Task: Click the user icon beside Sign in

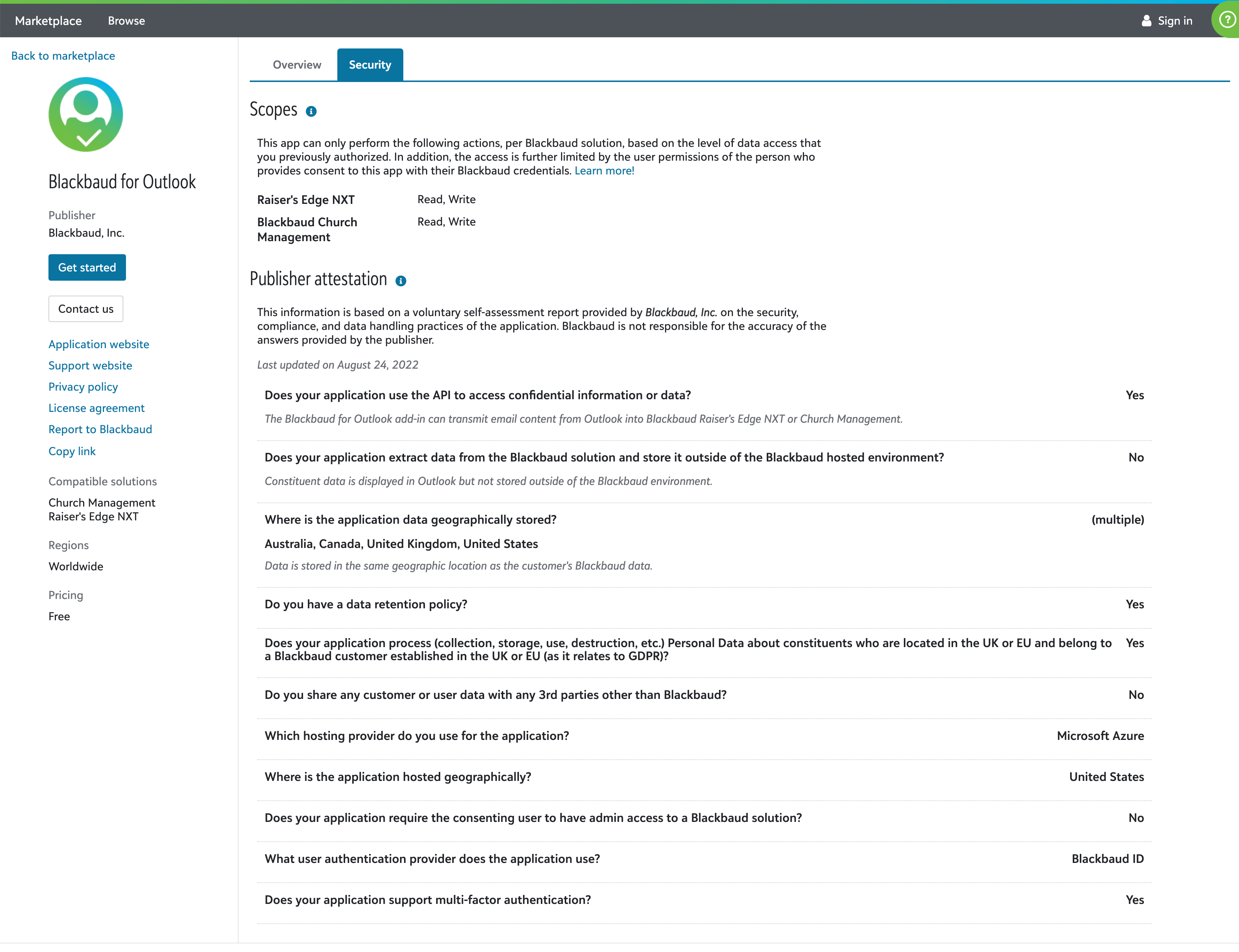Action: click(x=1146, y=21)
